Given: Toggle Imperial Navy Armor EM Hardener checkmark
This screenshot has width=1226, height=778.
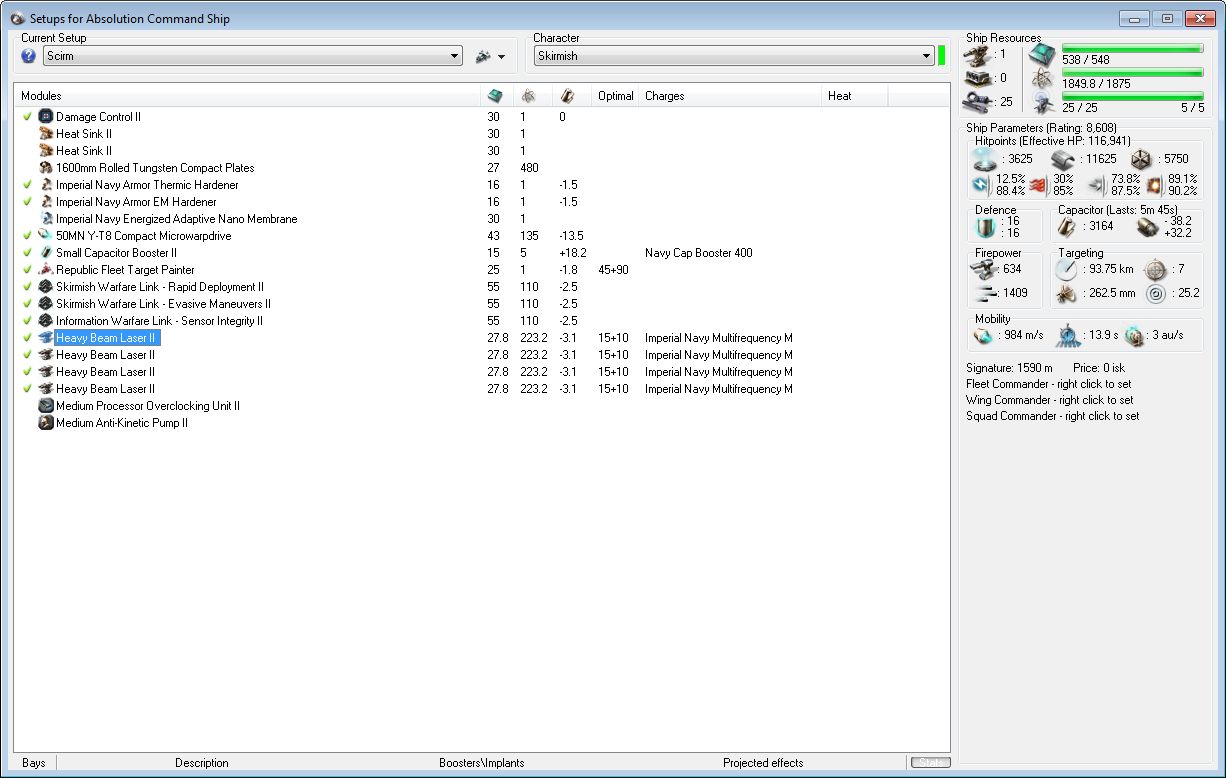Looking at the screenshot, I should [28, 202].
